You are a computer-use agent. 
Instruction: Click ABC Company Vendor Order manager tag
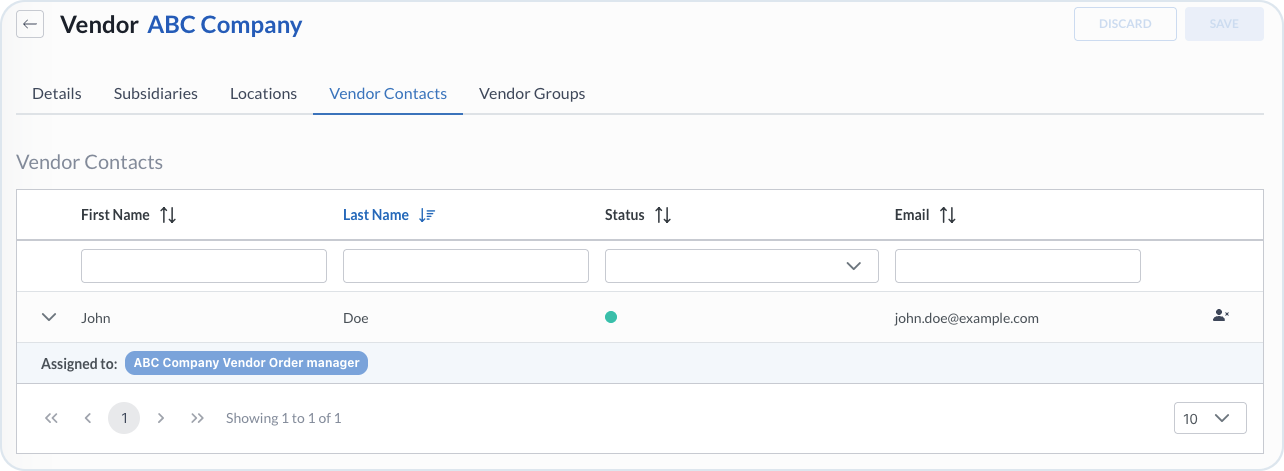pos(246,363)
